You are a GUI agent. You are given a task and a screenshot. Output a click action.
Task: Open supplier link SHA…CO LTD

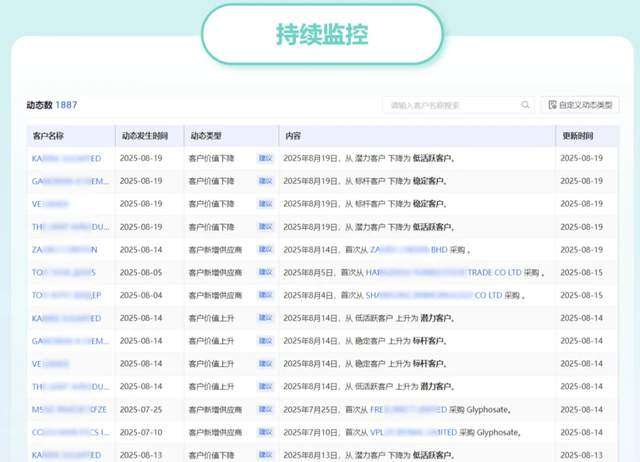point(434,295)
